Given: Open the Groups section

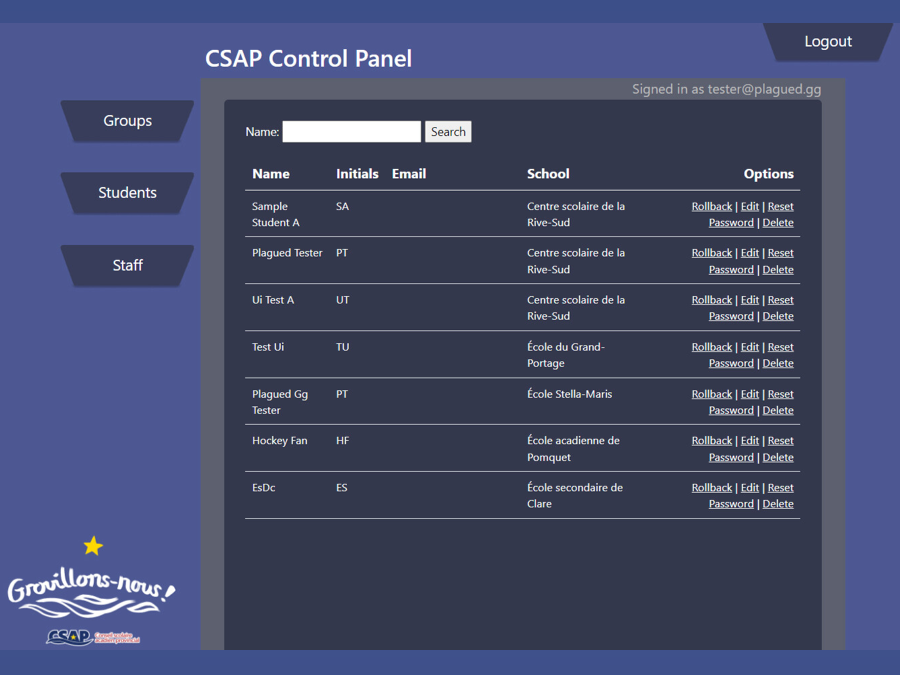Looking at the screenshot, I should pos(127,121).
